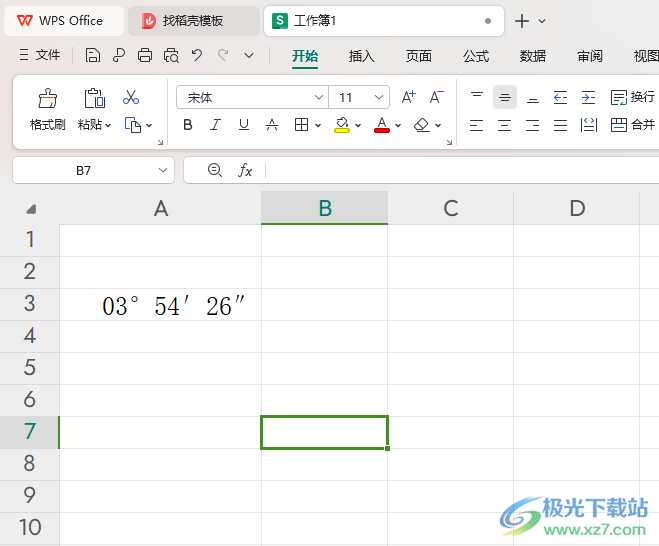Toggle wrap text (换行)
Viewport: 659px width, 546px height.
pyautogui.click(x=633, y=98)
